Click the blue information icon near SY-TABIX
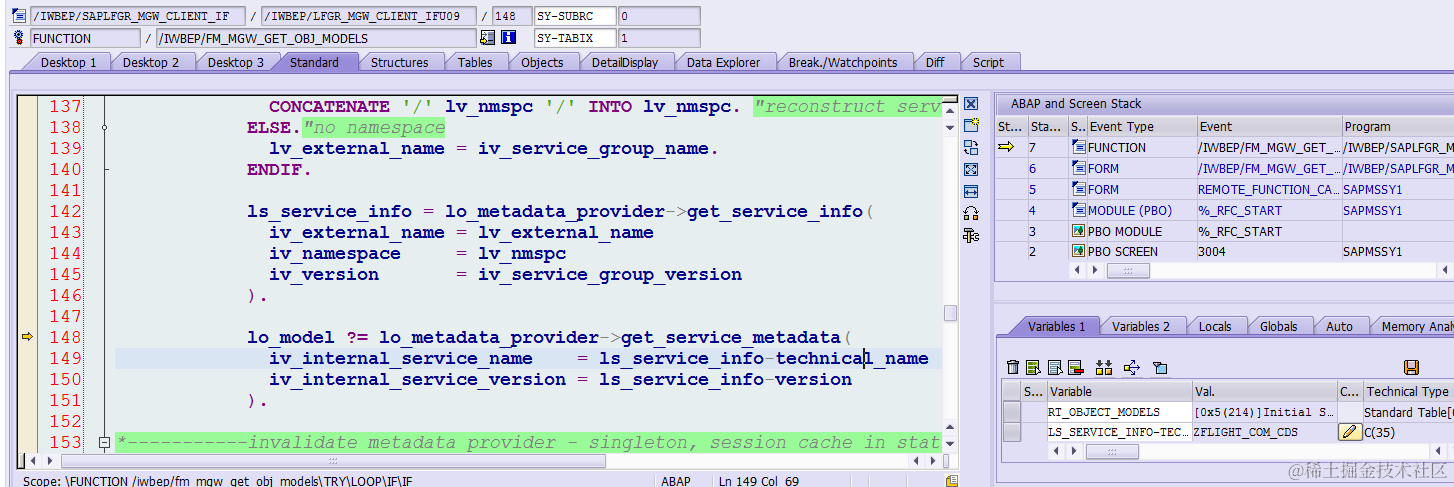The height and width of the screenshot is (487, 1454). (x=508, y=38)
